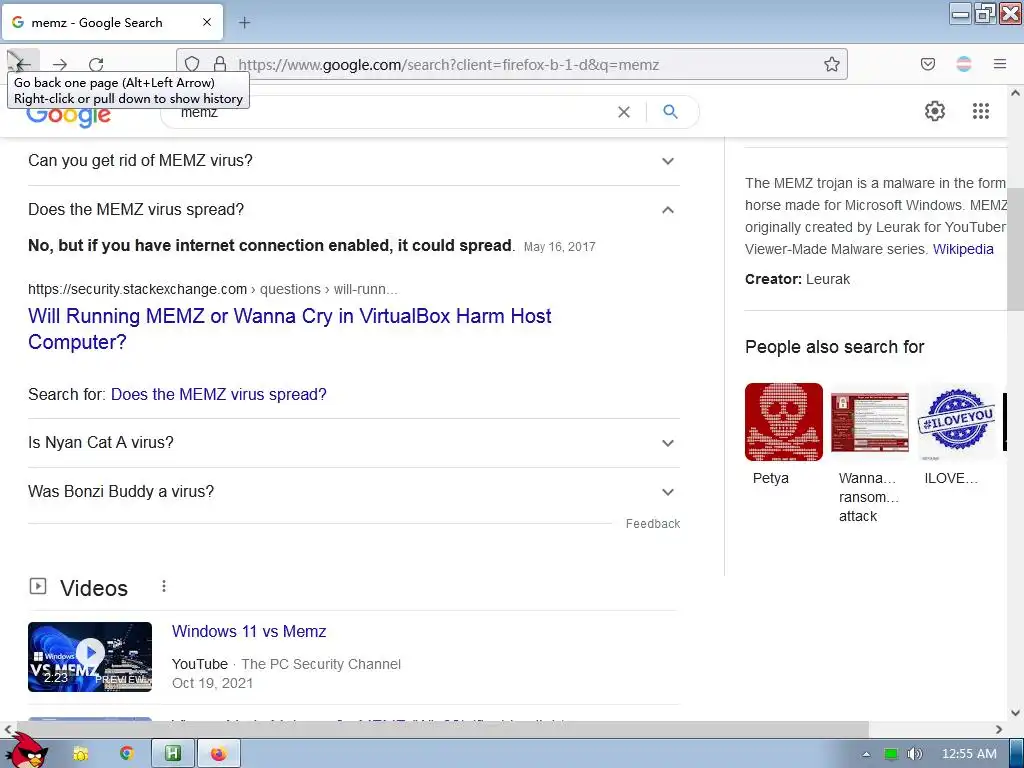Click the site security padlock icon
The height and width of the screenshot is (768, 1024).
click(220, 64)
